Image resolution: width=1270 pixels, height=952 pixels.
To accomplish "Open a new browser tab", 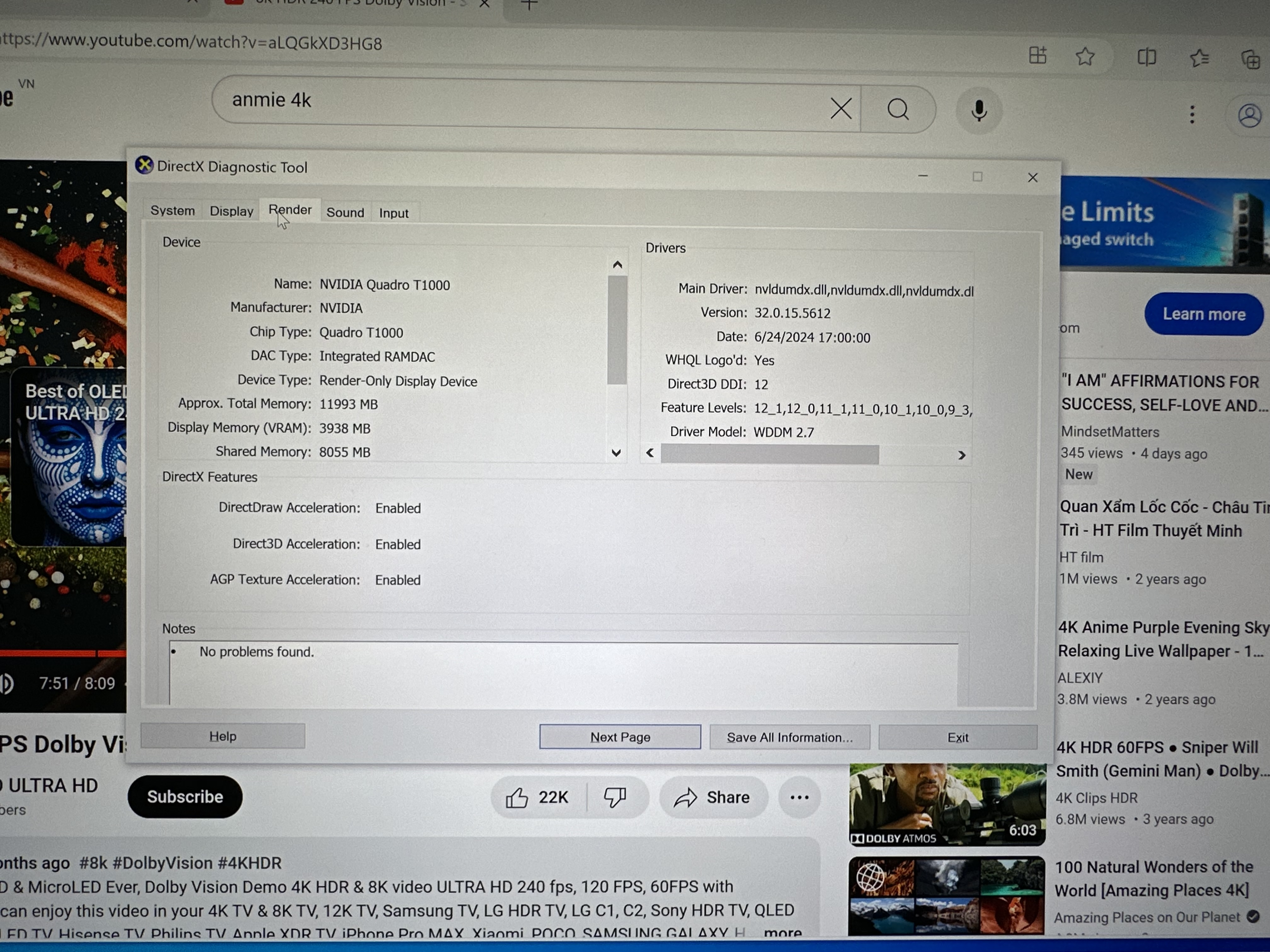I will point(529,5).
